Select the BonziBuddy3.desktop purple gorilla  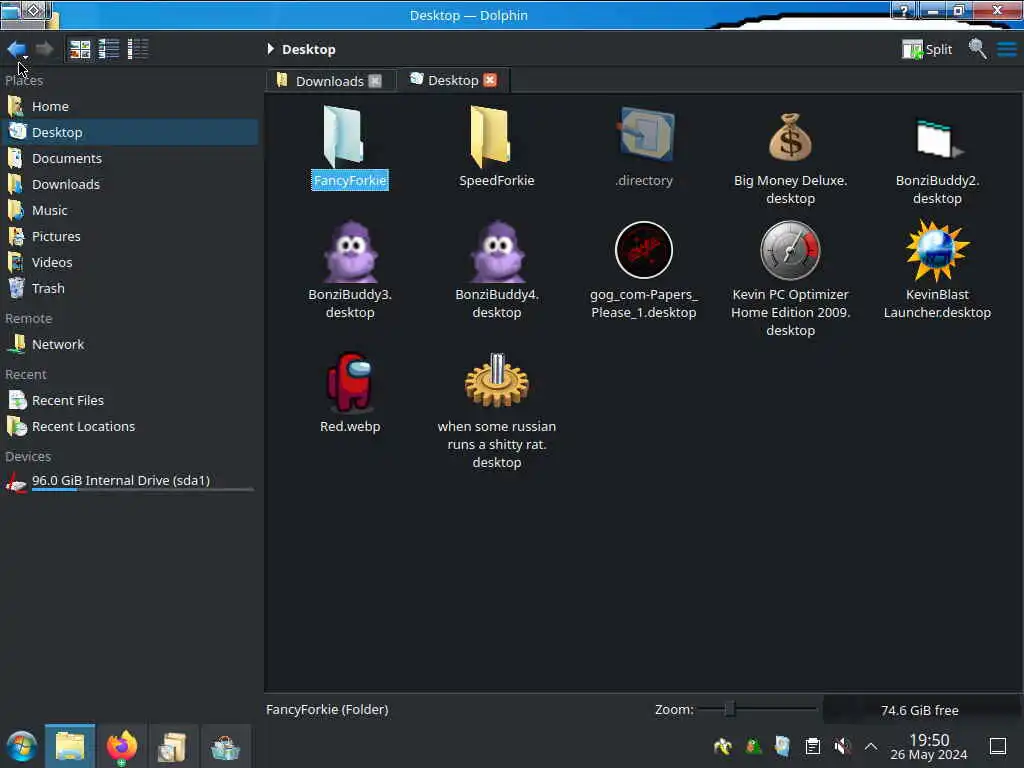tap(350, 251)
